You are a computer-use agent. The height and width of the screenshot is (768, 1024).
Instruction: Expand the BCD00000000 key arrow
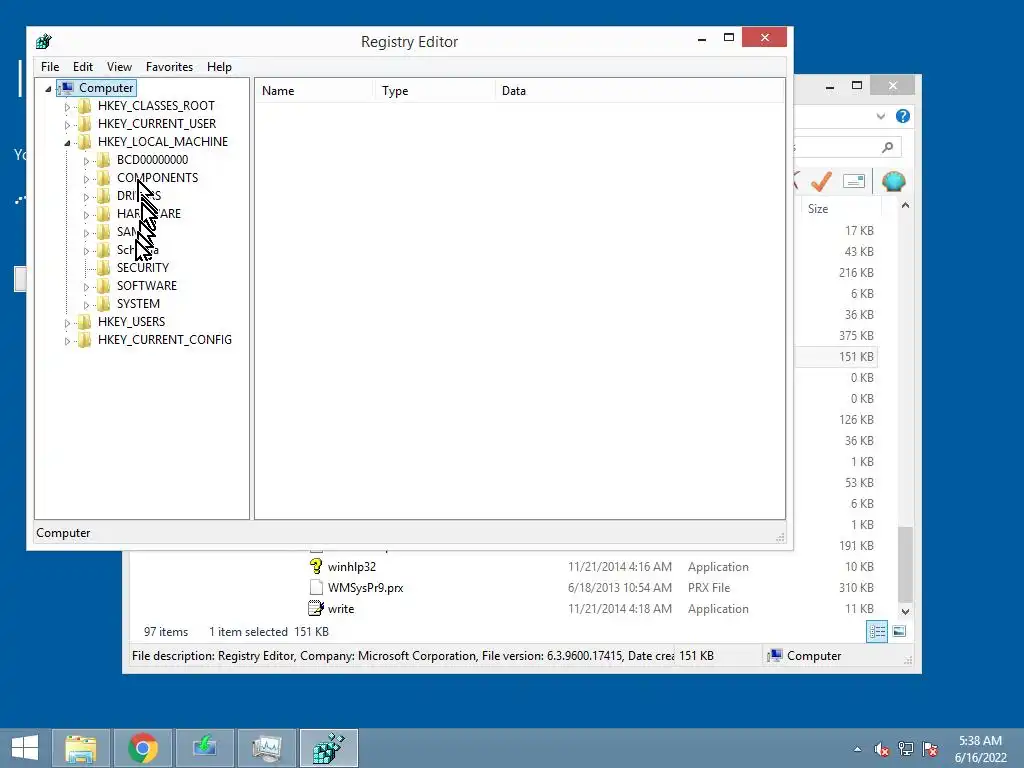(86, 161)
